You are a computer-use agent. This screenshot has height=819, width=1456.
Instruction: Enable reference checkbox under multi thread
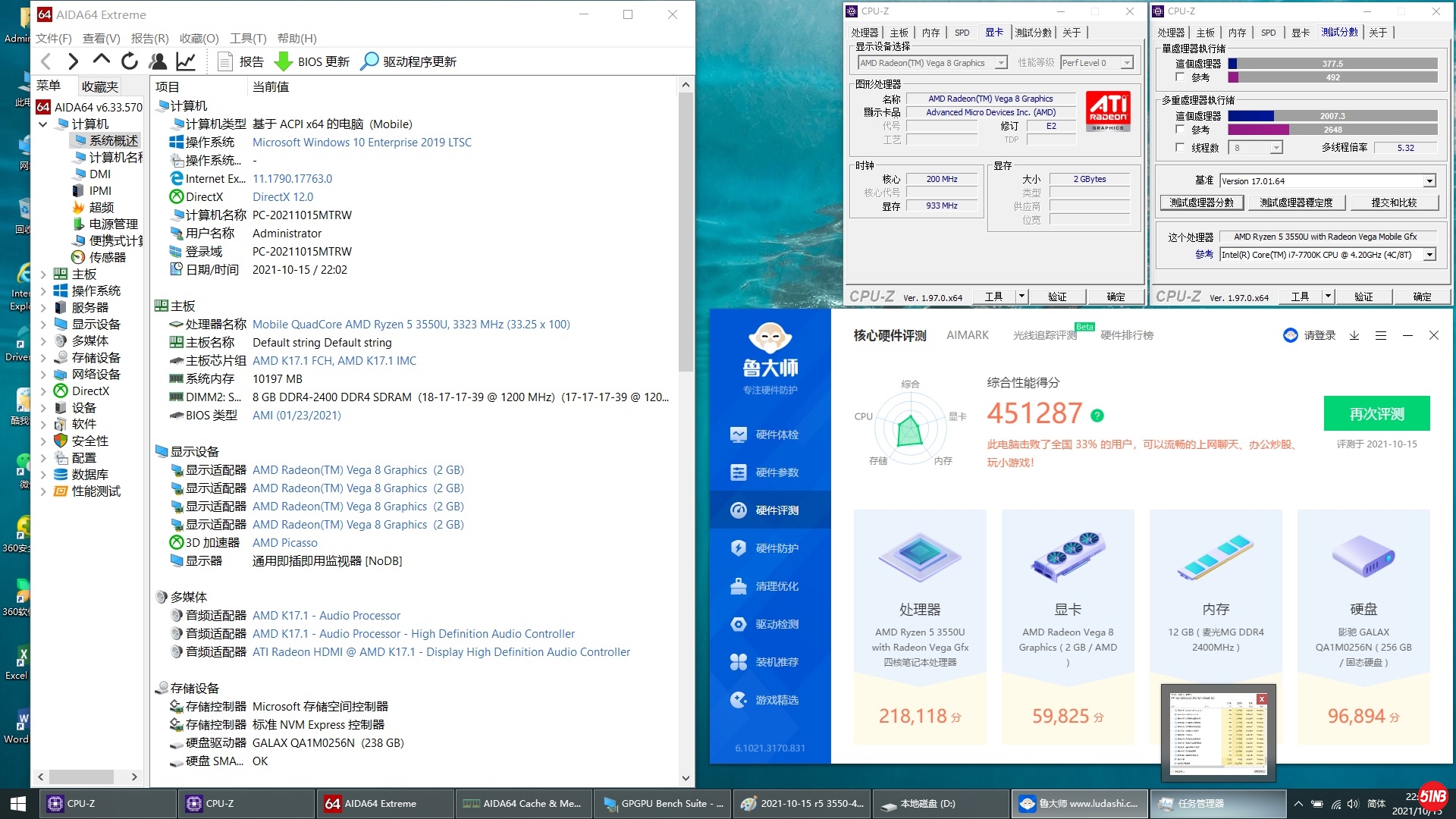(1180, 129)
